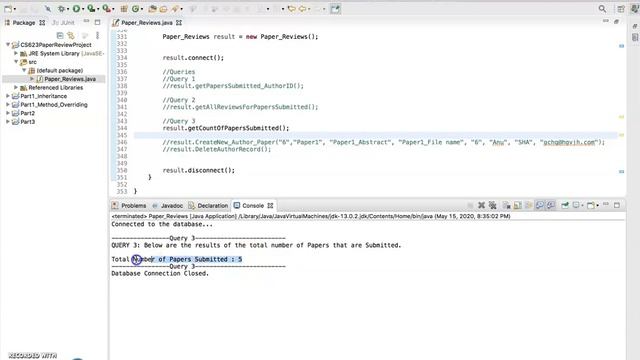This screenshot has height=360, width=640.
Task: Toggle Word Wrap in Console toolbar
Action: point(529,205)
